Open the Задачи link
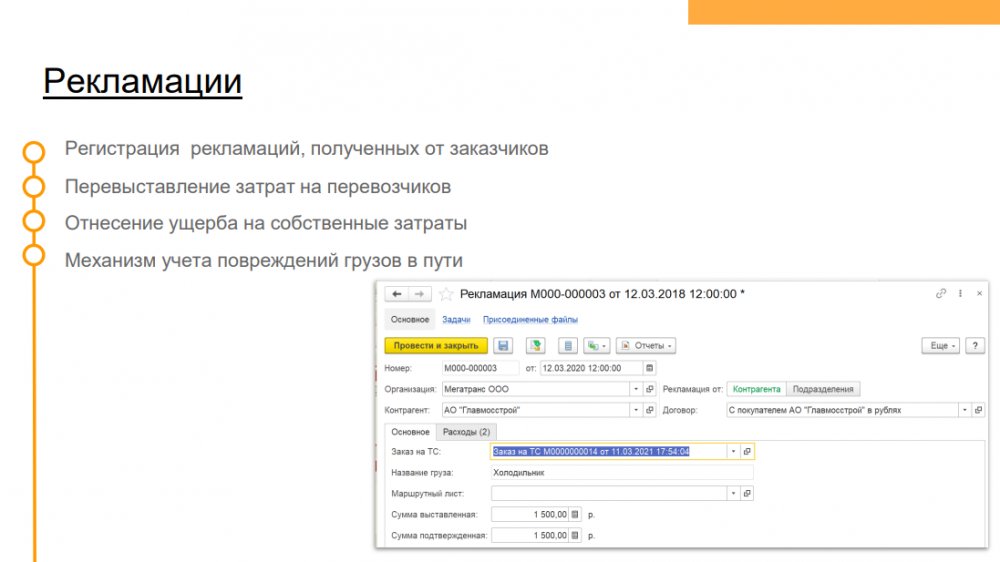 (456, 320)
